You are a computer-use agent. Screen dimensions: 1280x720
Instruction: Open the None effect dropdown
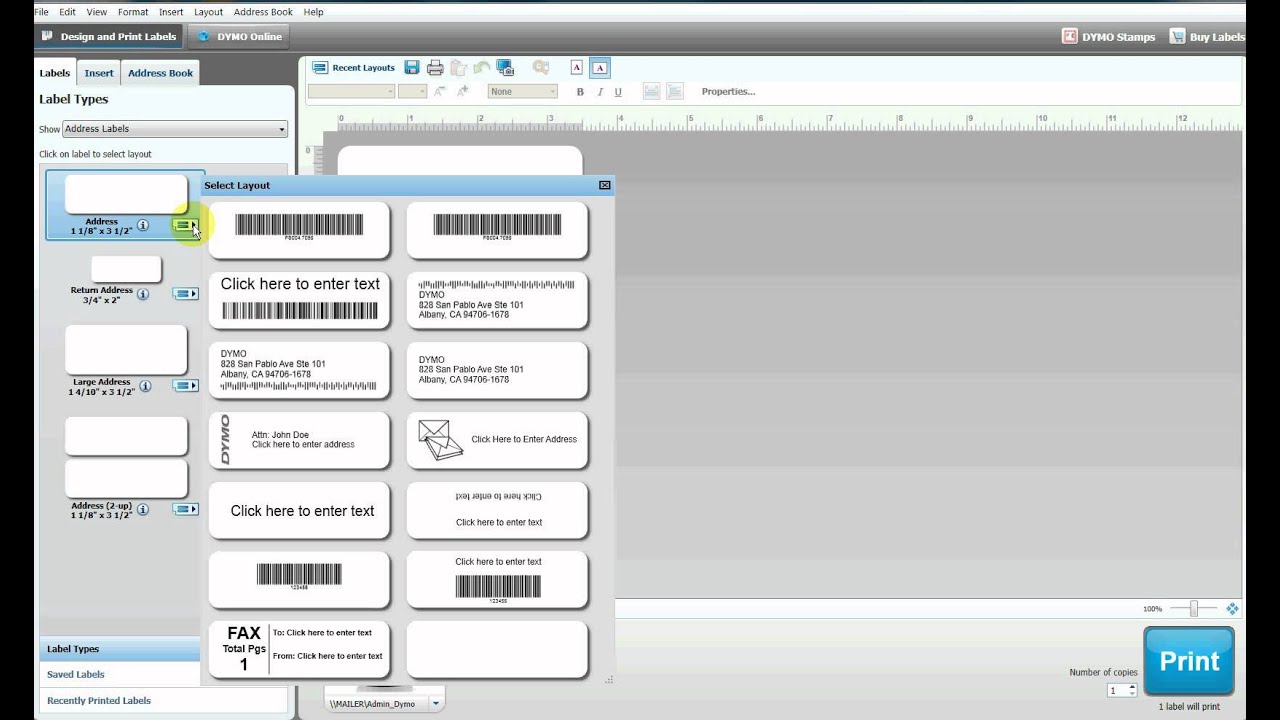click(522, 91)
